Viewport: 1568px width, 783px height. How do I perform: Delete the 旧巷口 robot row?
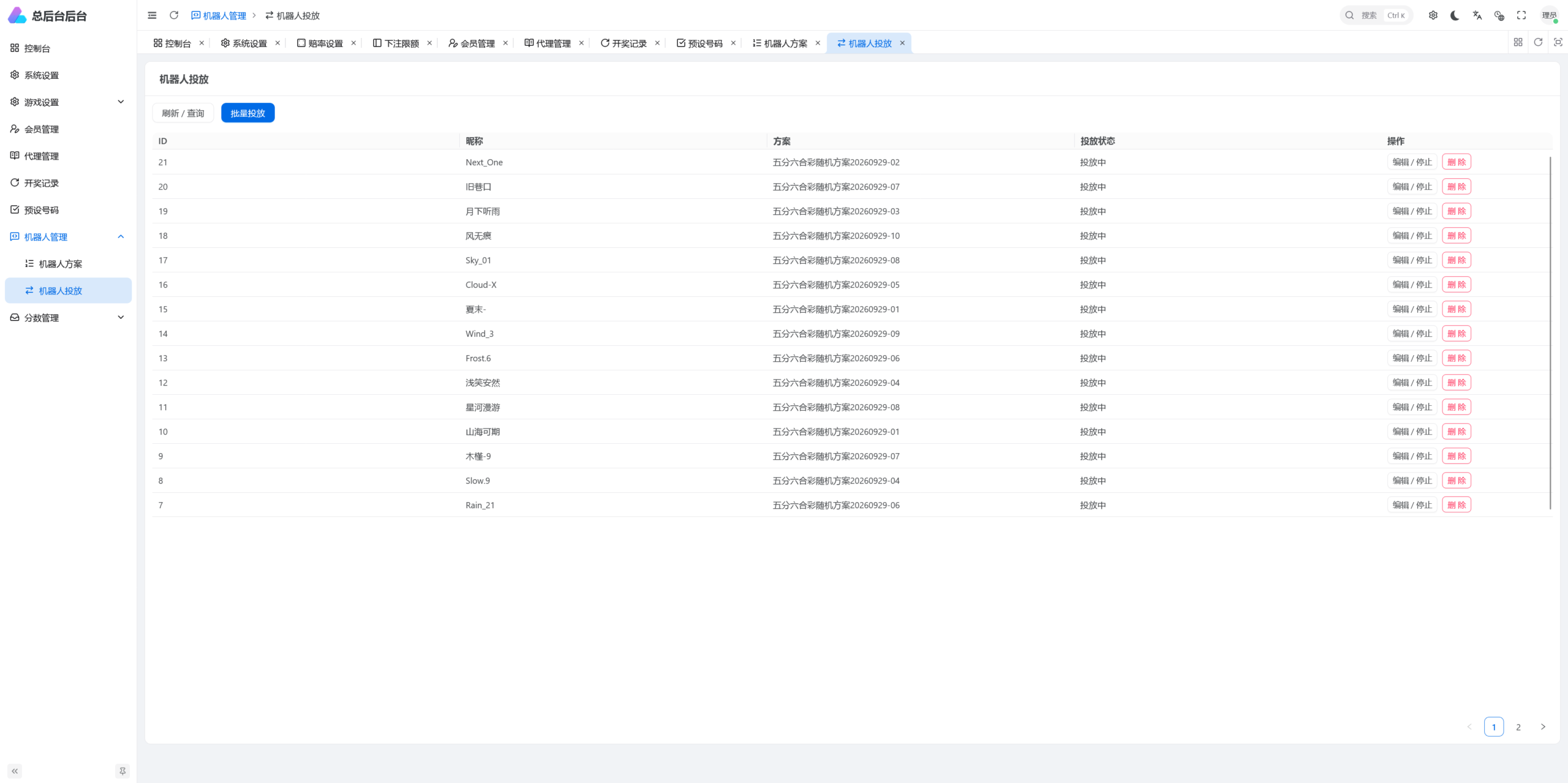pos(1457,187)
